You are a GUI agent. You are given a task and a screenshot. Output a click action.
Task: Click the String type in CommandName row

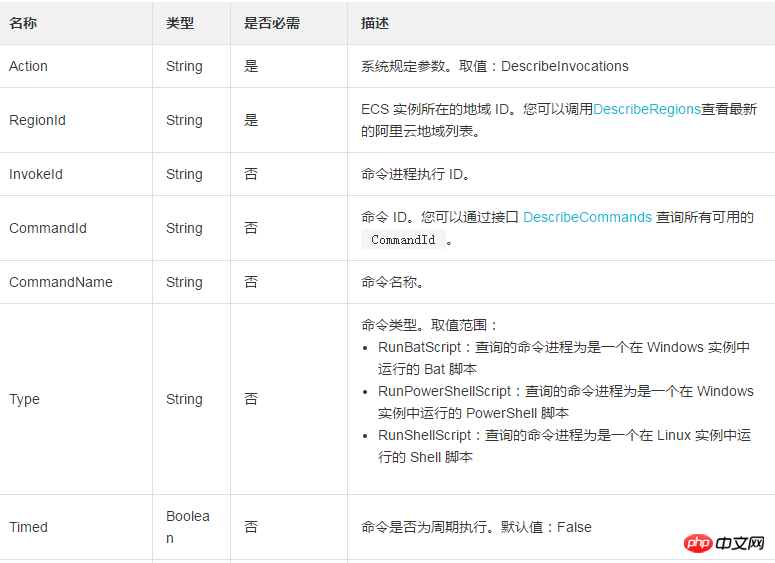click(184, 282)
